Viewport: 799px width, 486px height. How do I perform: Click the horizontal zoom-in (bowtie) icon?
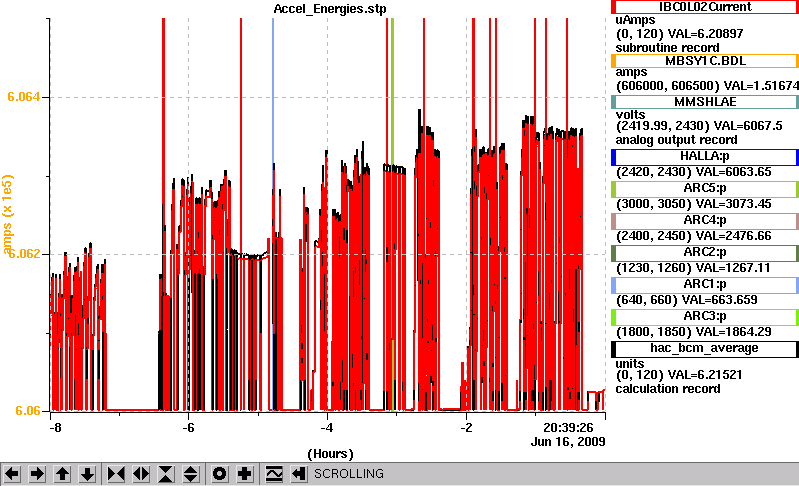pyautogui.click(x=116, y=474)
